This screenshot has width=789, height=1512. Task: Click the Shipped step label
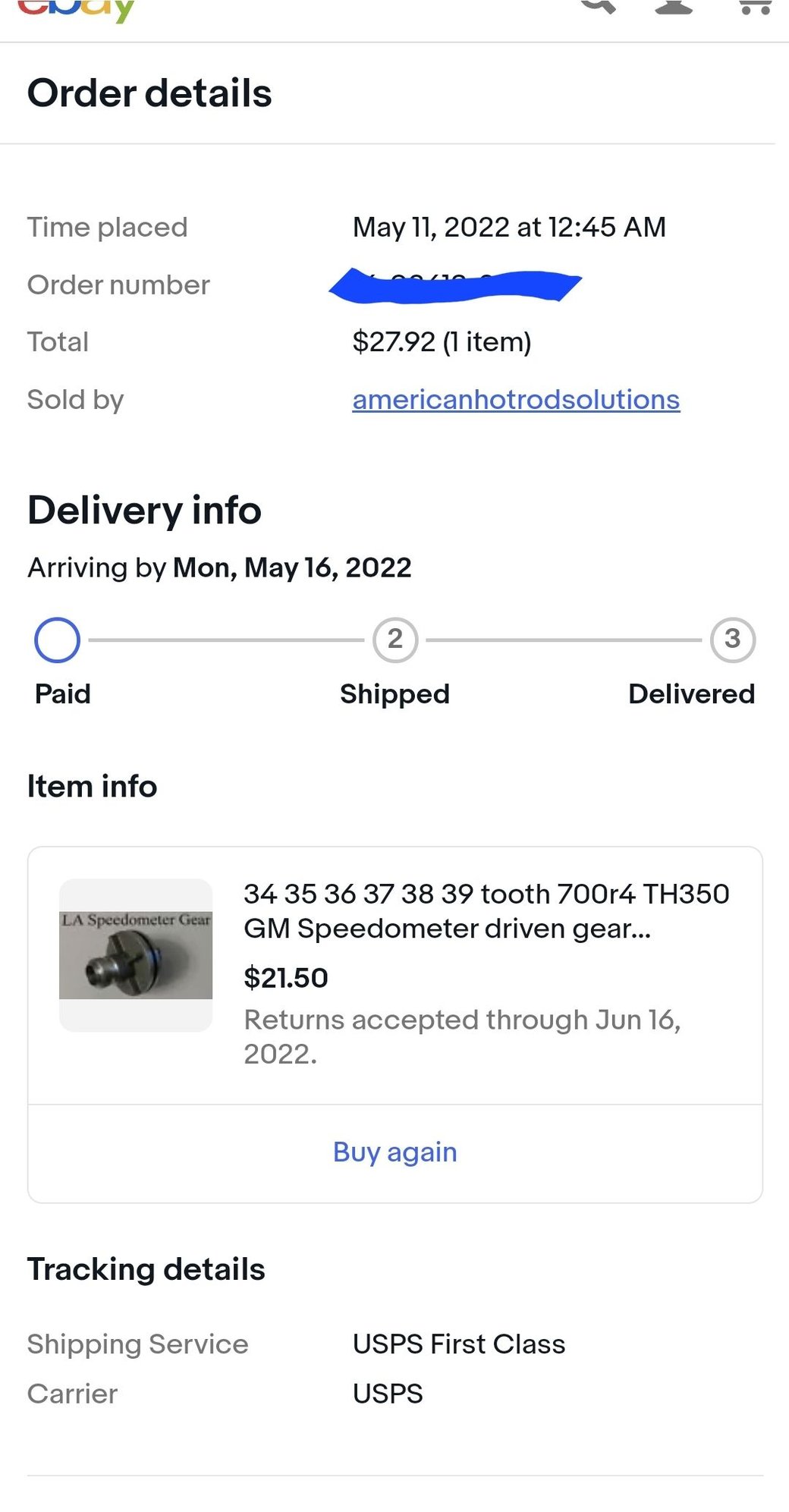click(x=394, y=694)
